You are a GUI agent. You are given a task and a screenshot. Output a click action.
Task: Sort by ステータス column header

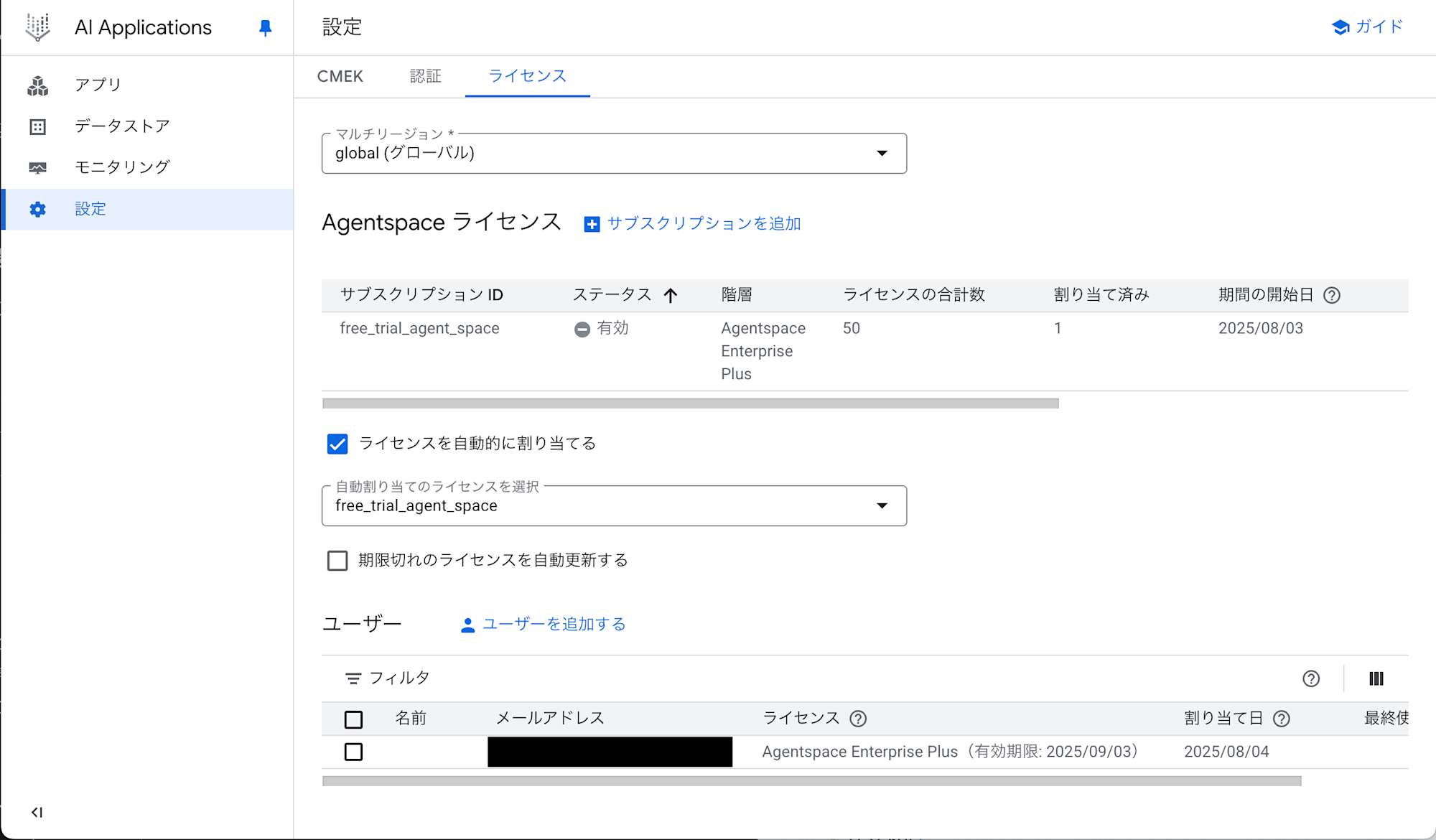tap(612, 295)
